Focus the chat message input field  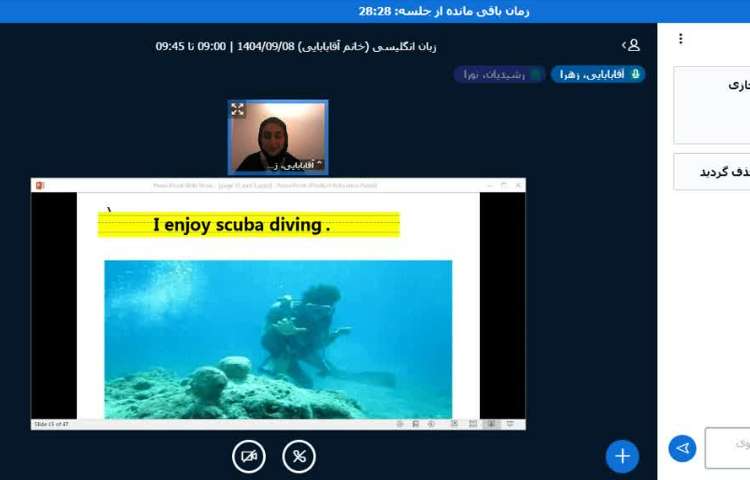[728, 448]
